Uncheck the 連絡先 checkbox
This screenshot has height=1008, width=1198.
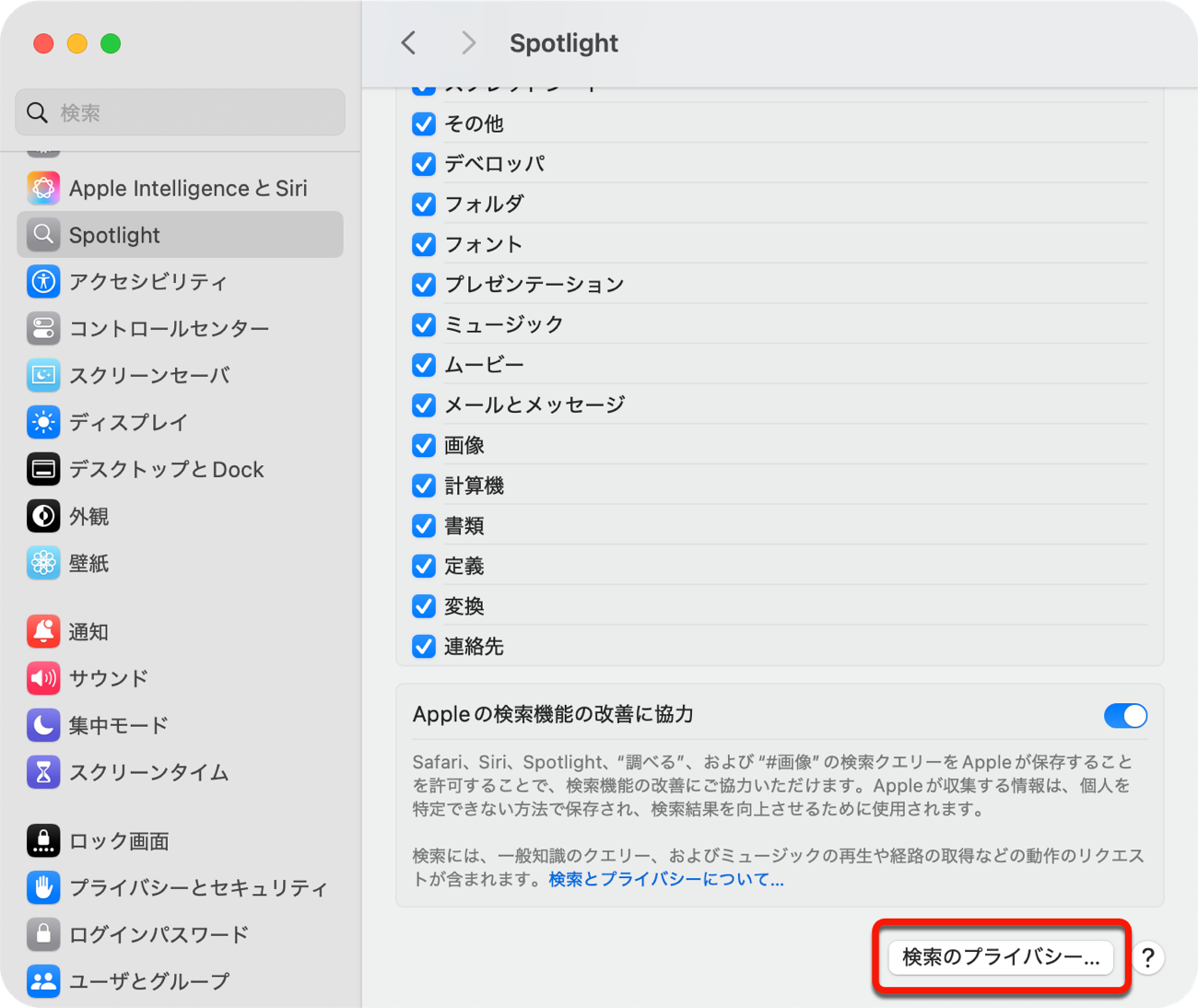coord(424,647)
